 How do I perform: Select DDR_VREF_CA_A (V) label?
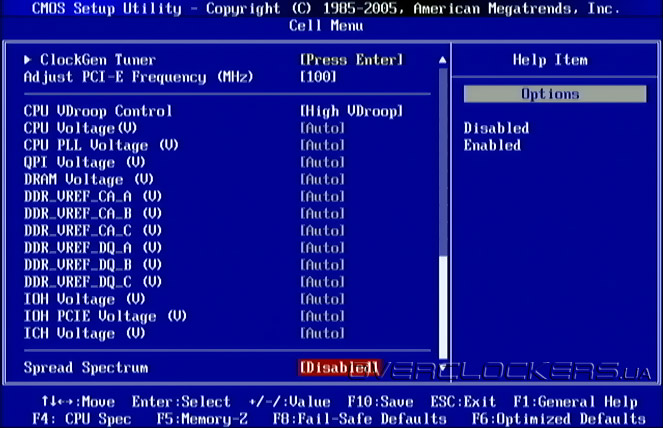tap(93, 196)
